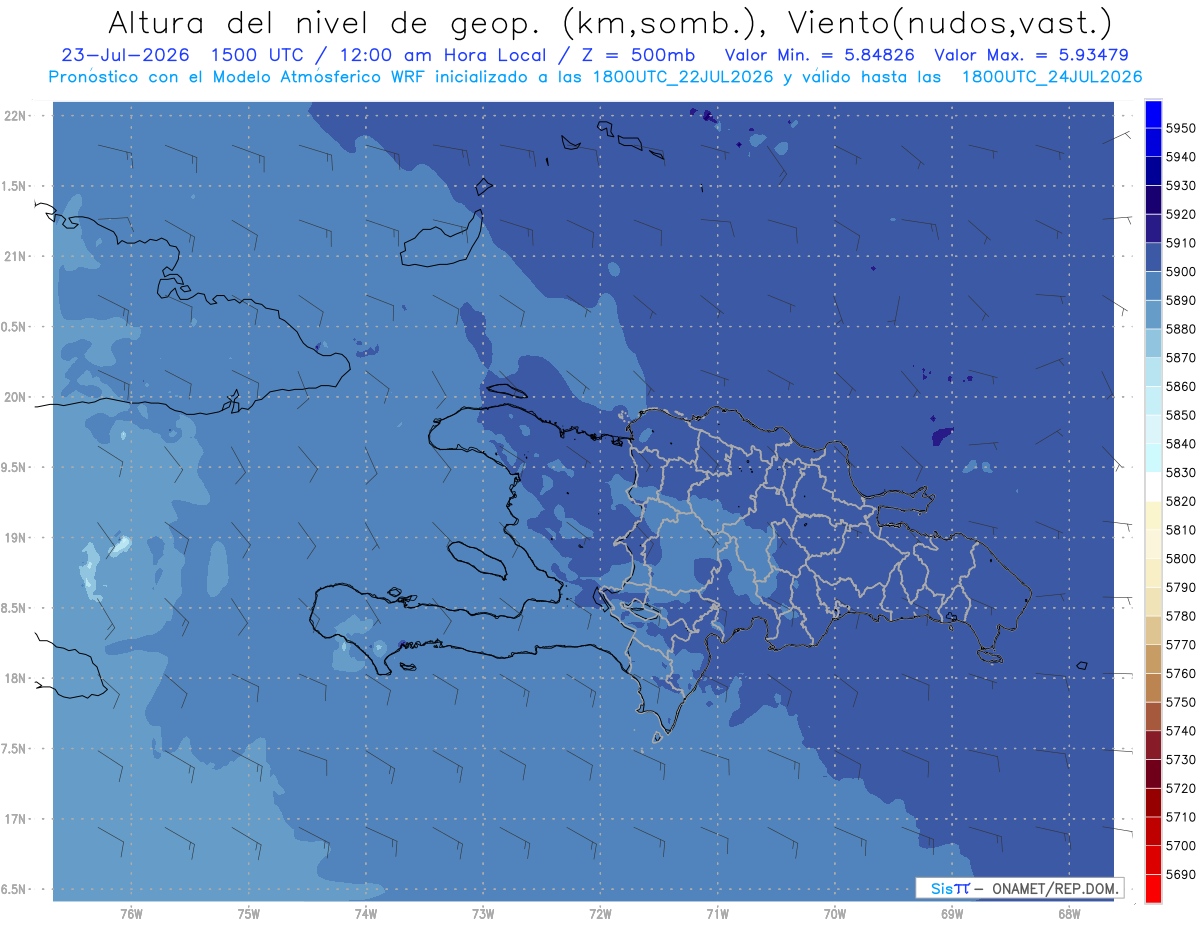Click the '0.5N' latitude label

pyautogui.click(x=13, y=328)
